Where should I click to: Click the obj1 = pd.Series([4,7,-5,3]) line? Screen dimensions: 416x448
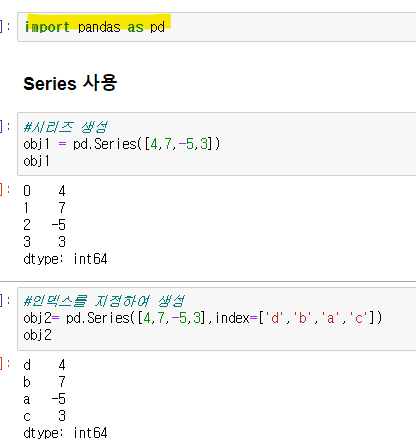point(122,144)
